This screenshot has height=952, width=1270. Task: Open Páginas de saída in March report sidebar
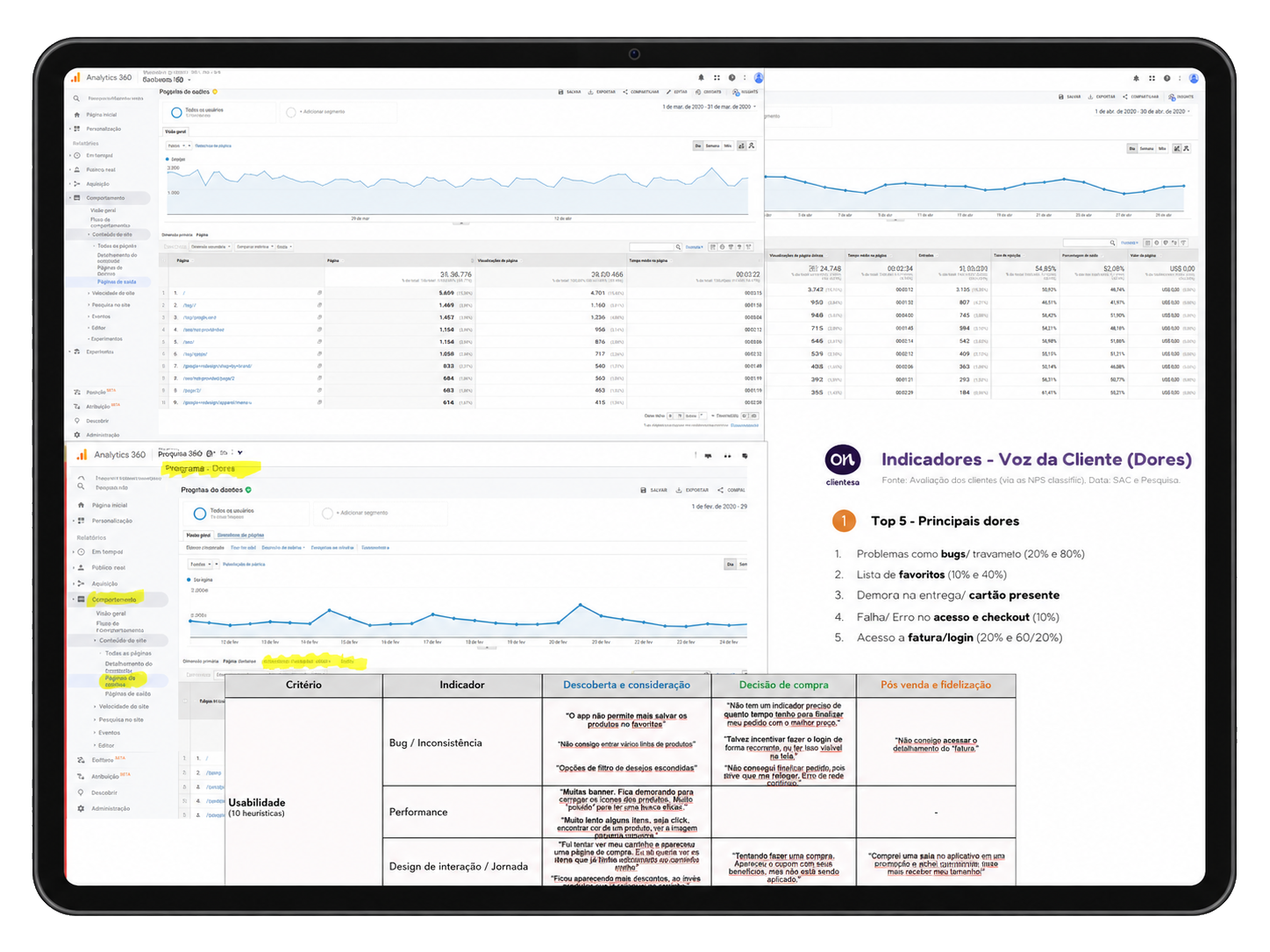[117, 282]
